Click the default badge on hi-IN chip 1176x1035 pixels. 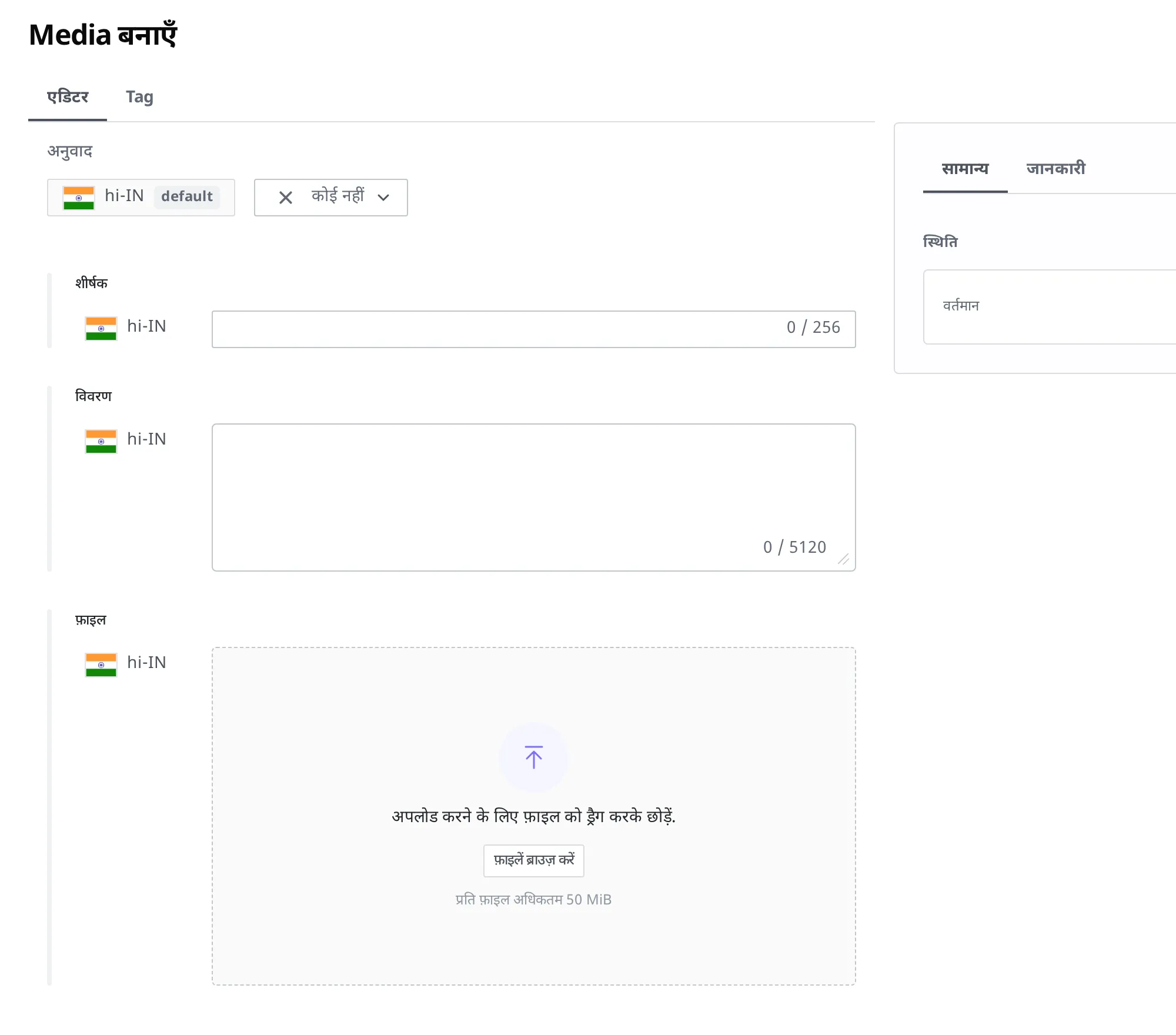point(187,197)
